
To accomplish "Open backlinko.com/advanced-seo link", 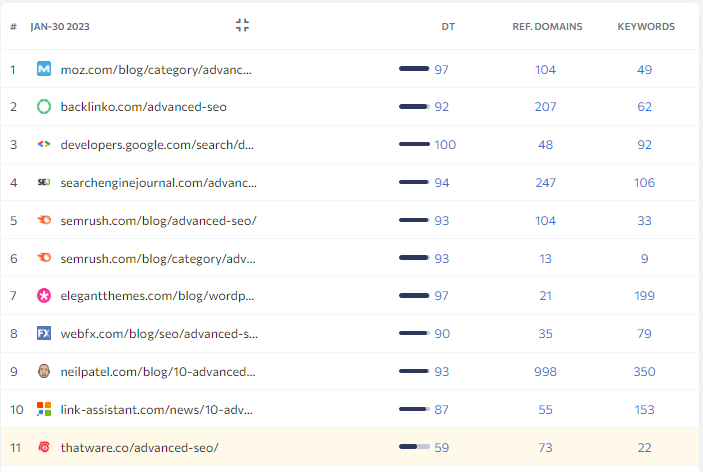I will click(x=143, y=107).
